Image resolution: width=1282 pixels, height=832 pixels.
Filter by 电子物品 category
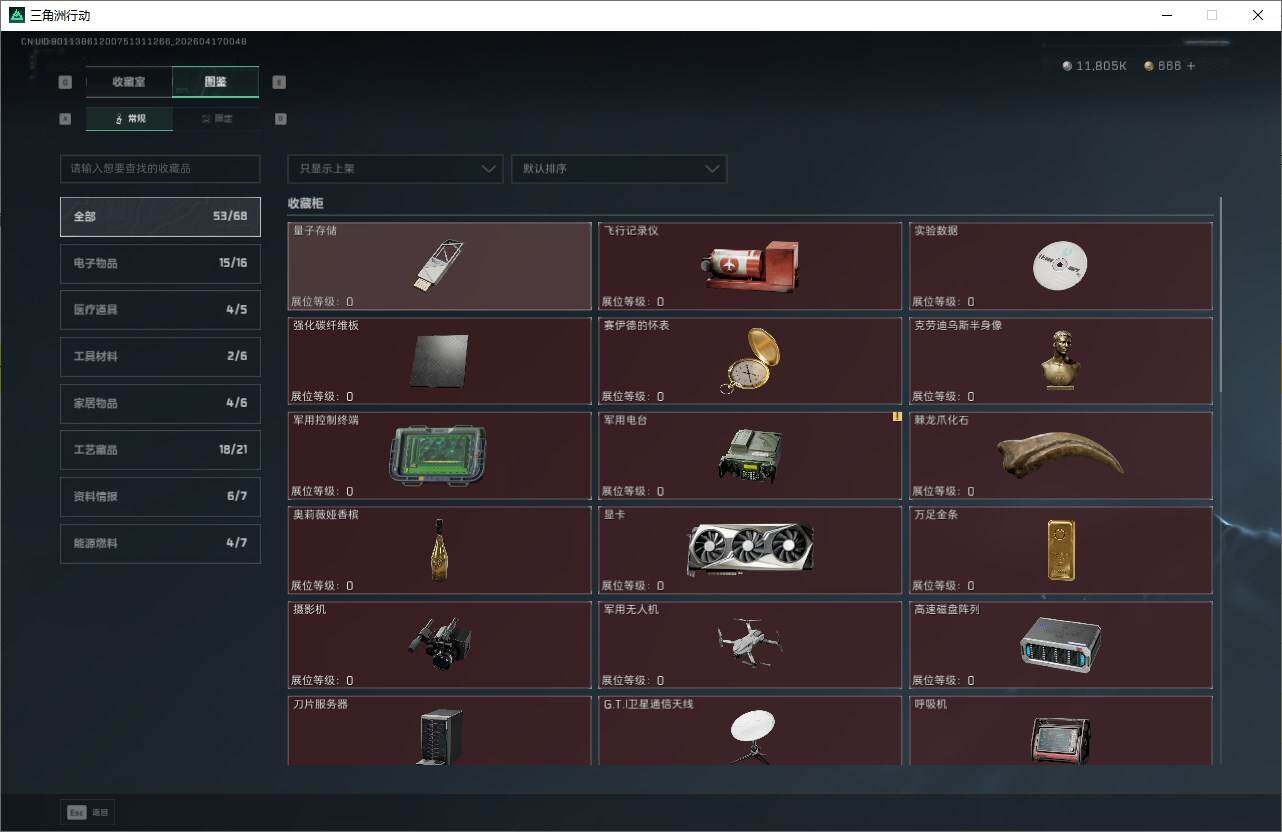click(160, 263)
